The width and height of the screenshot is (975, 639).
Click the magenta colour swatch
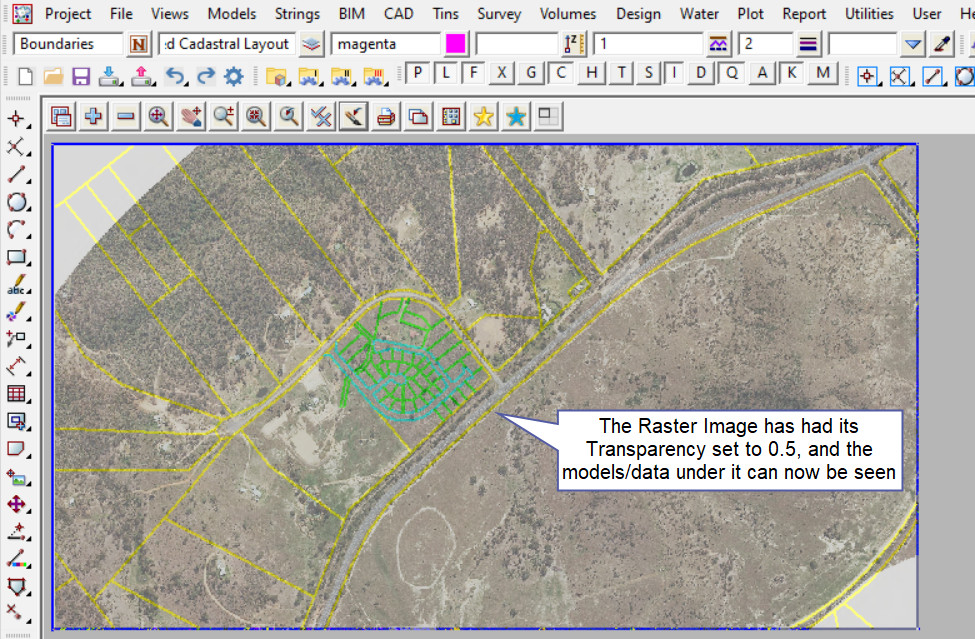[x=455, y=44]
